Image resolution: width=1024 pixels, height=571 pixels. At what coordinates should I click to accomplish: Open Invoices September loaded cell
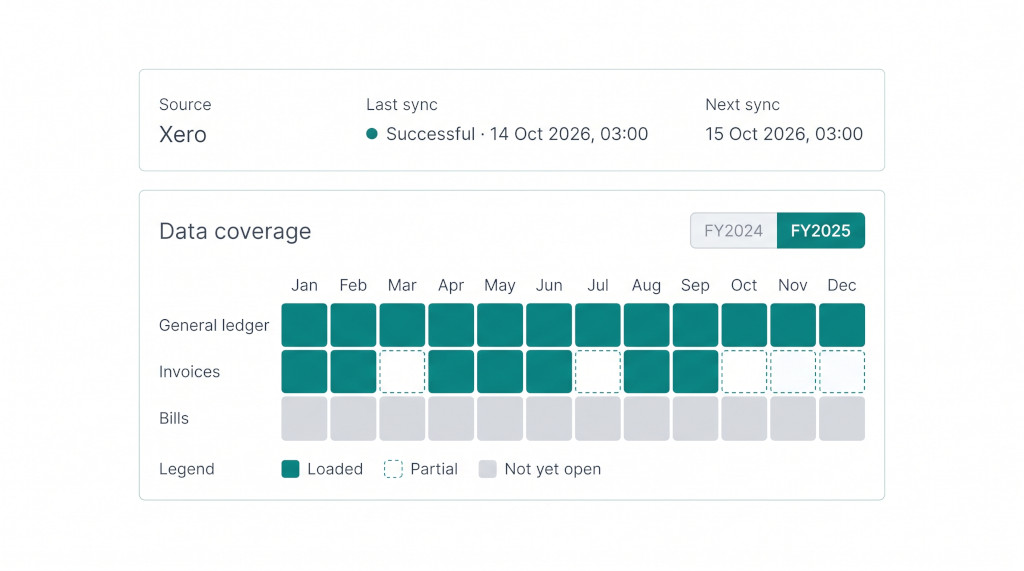click(696, 372)
